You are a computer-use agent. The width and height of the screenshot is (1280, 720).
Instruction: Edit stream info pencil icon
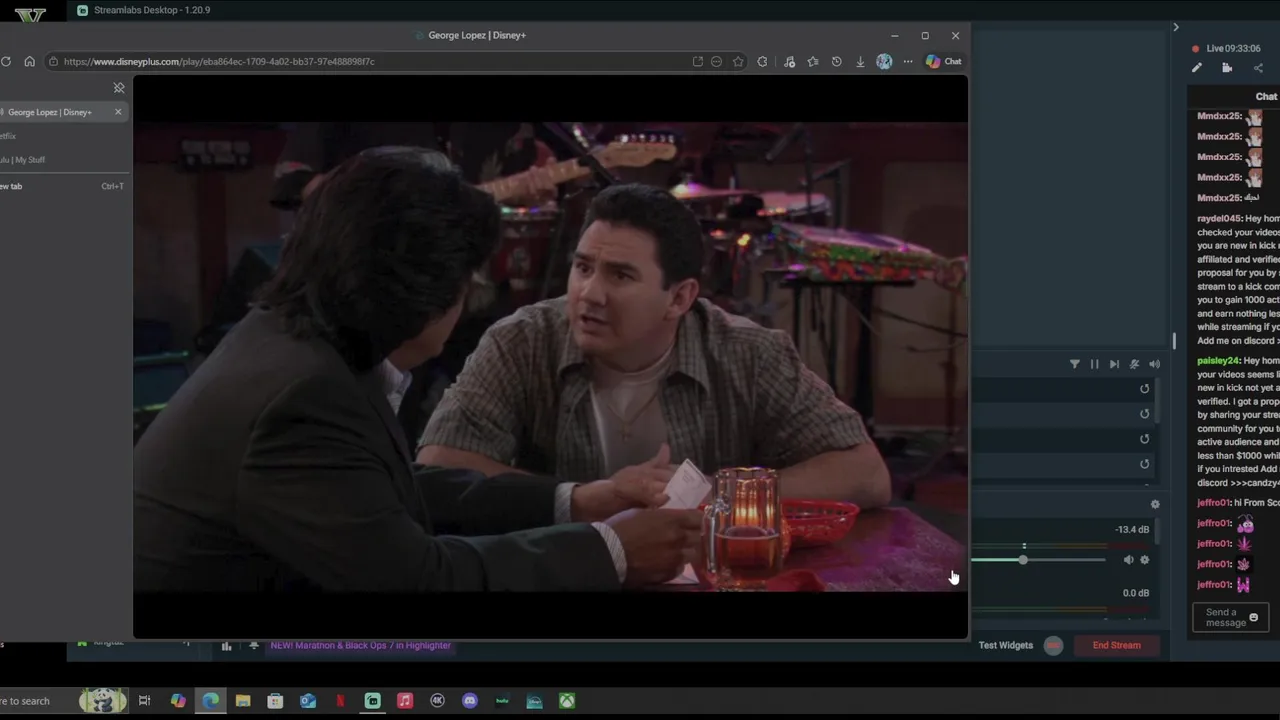coord(1197,68)
